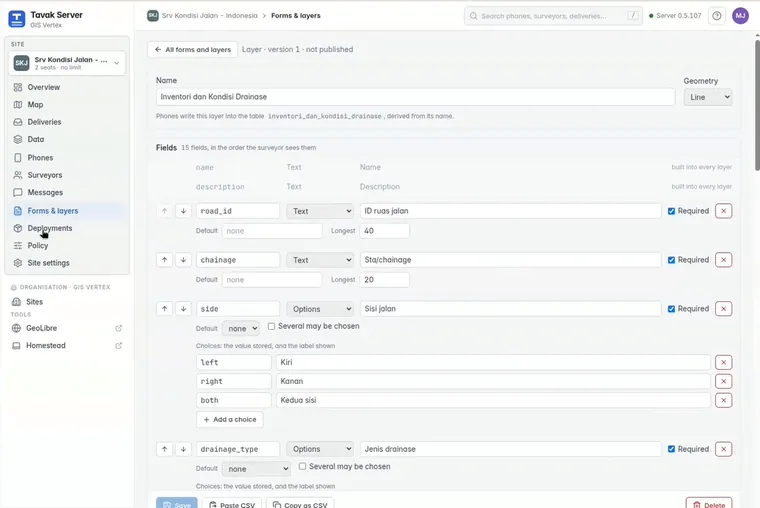Screen dimensions: 760x508
Task: Go back to All forms and layers
Action: click(x=192, y=49)
